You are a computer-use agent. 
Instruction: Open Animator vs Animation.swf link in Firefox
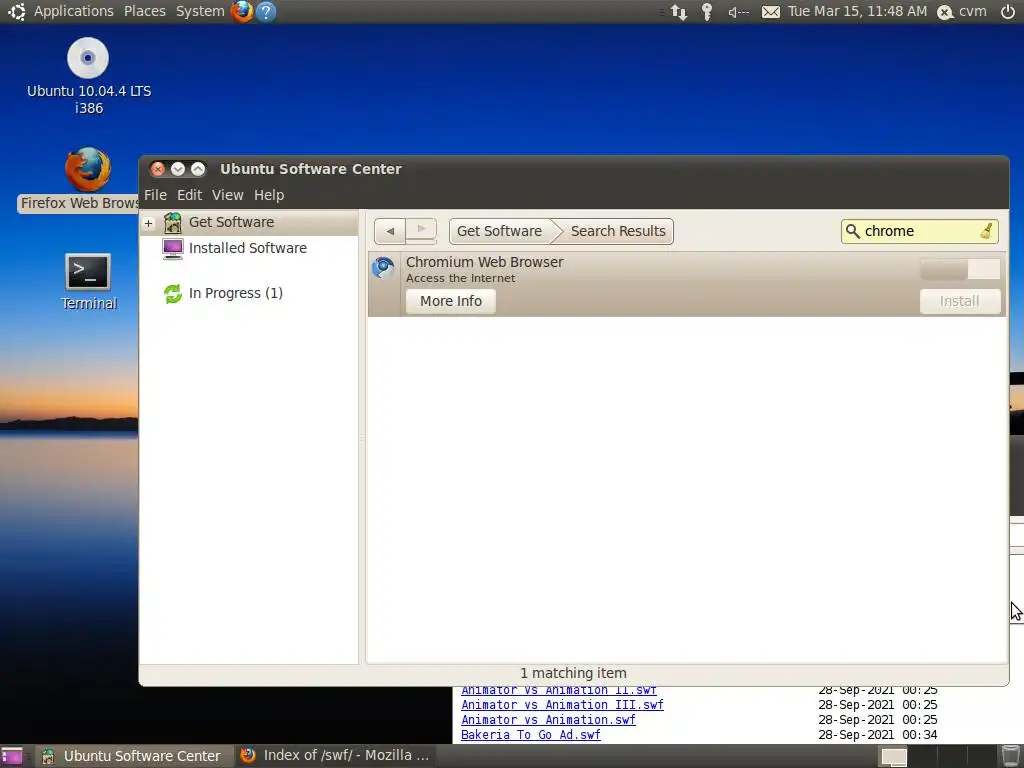[548, 720]
